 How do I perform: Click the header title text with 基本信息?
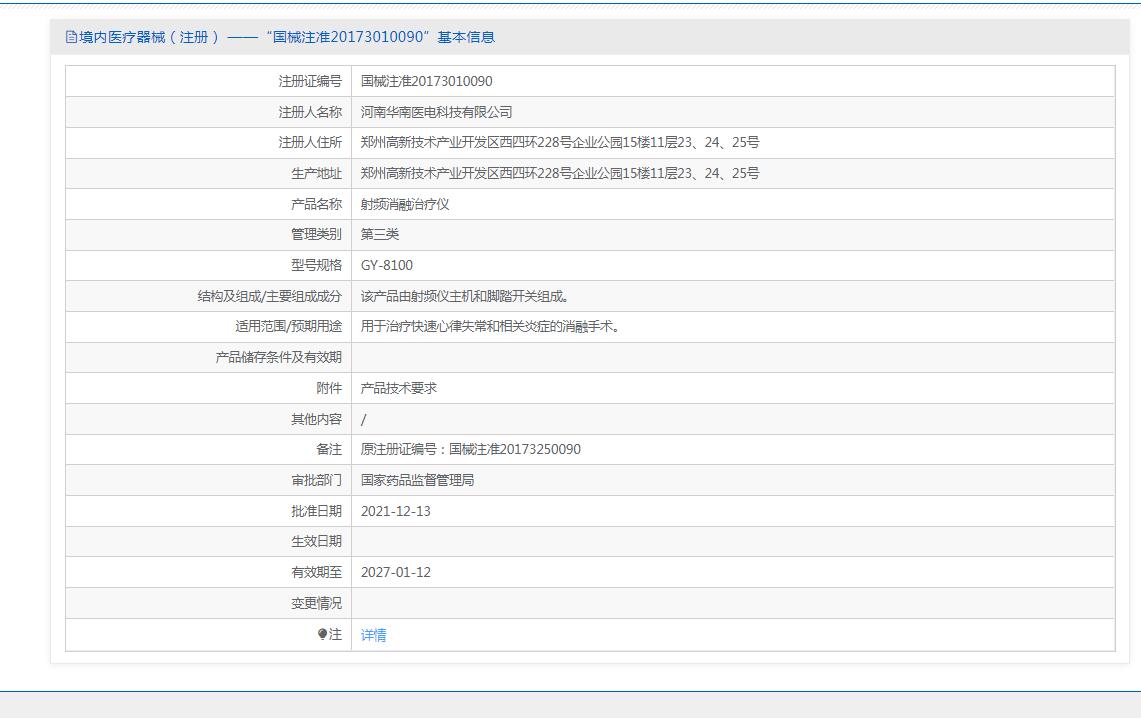(x=287, y=37)
